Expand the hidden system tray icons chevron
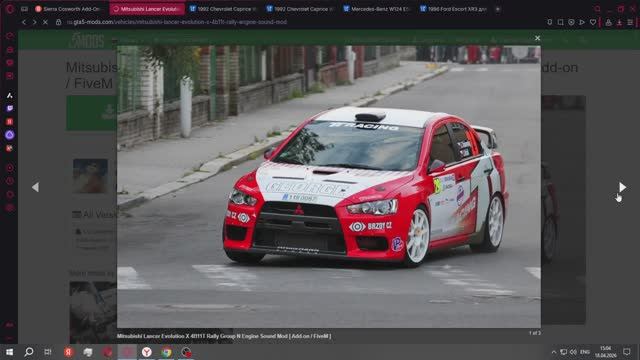The image size is (640, 360). tap(554, 352)
